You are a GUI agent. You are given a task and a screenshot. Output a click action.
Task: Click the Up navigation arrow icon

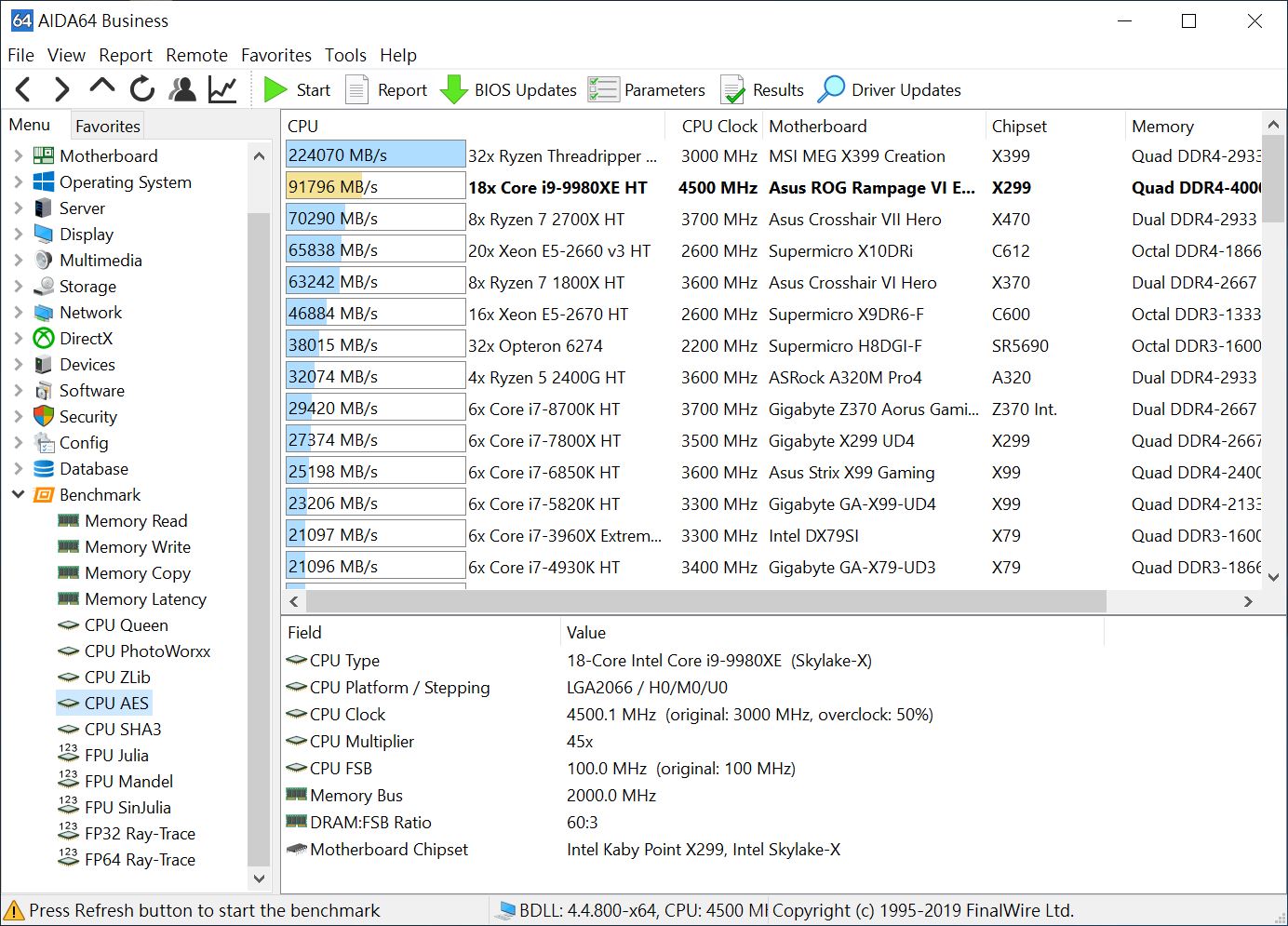pyautogui.click(x=102, y=87)
